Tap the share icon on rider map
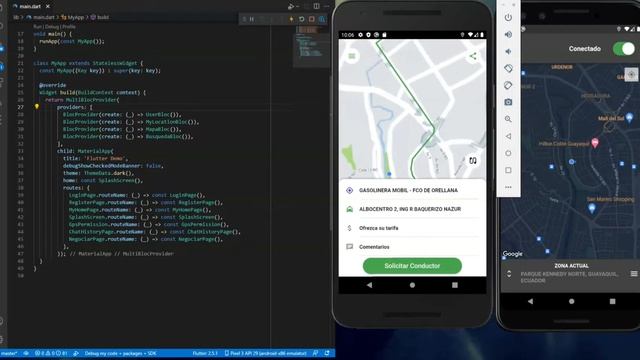Image resolution: width=640 pixels, height=360 pixels. pos(473,56)
